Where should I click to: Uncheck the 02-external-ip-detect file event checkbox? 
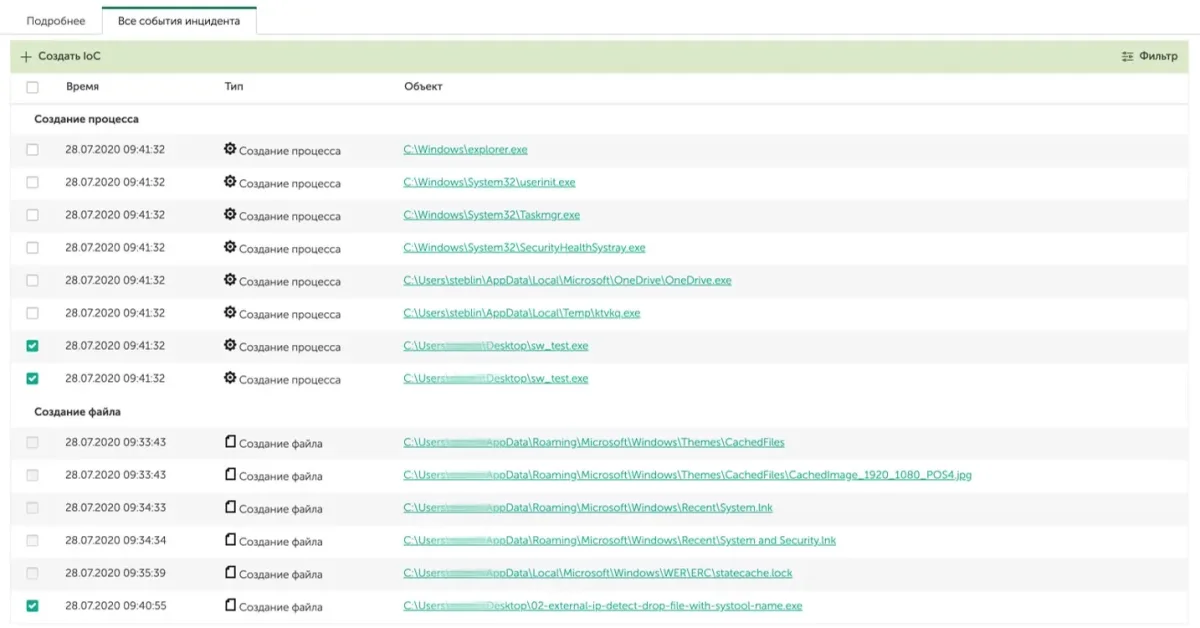pyautogui.click(x=32, y=606)
